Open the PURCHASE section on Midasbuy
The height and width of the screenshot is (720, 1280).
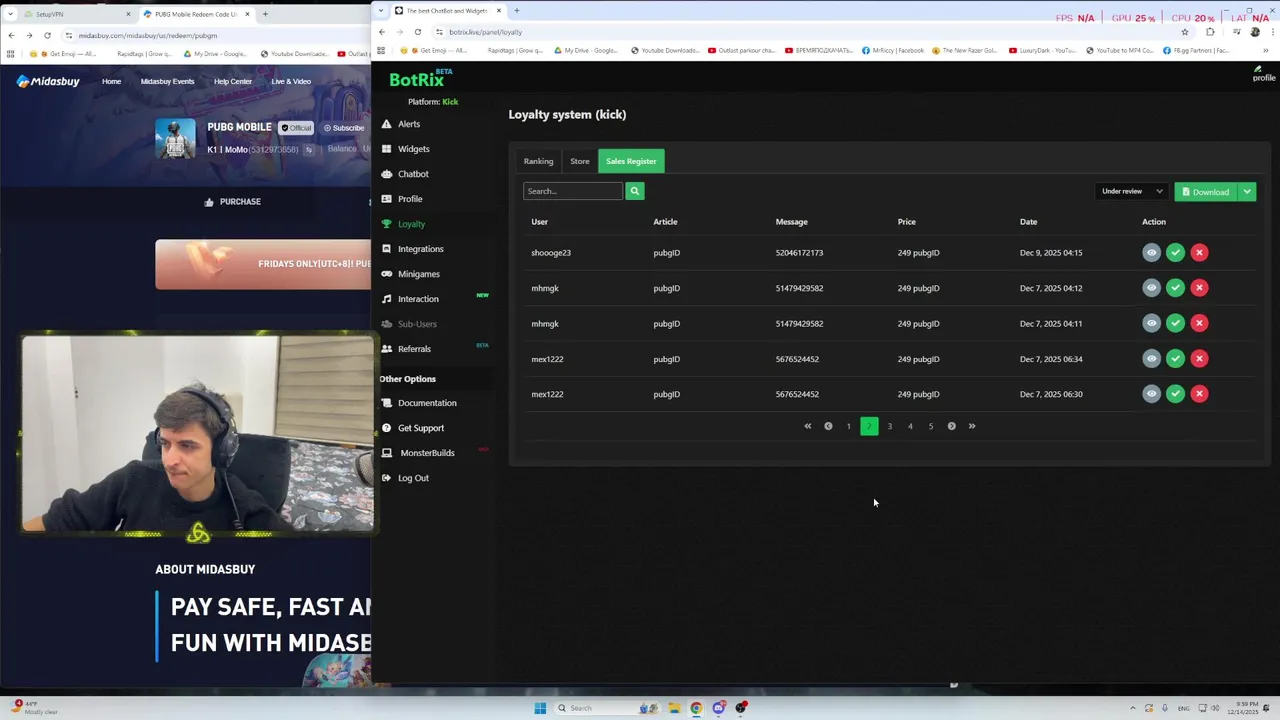(x=232, y=202)
